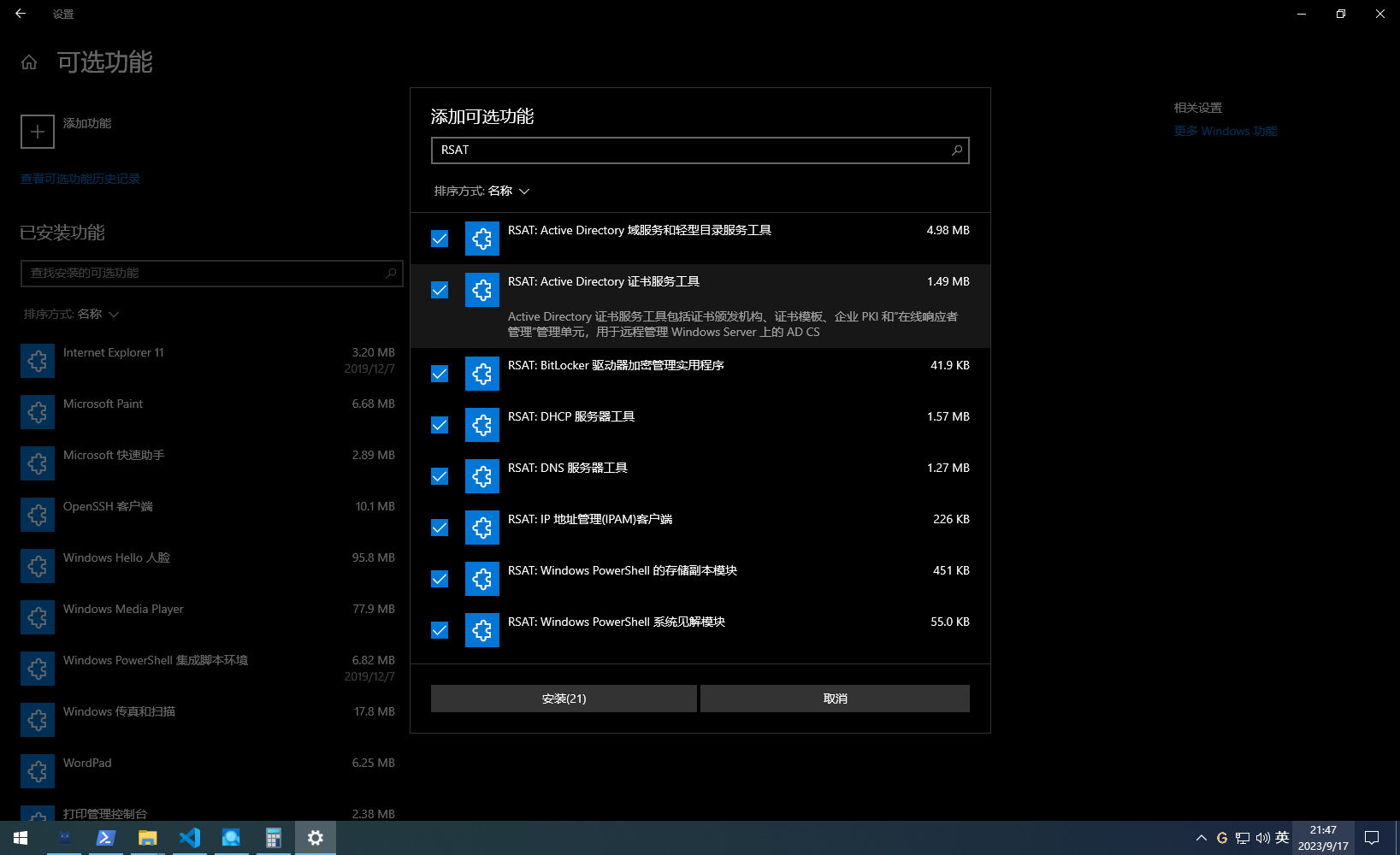Click the RSAT search input field
1400x855 pixels.
(700, 150)
